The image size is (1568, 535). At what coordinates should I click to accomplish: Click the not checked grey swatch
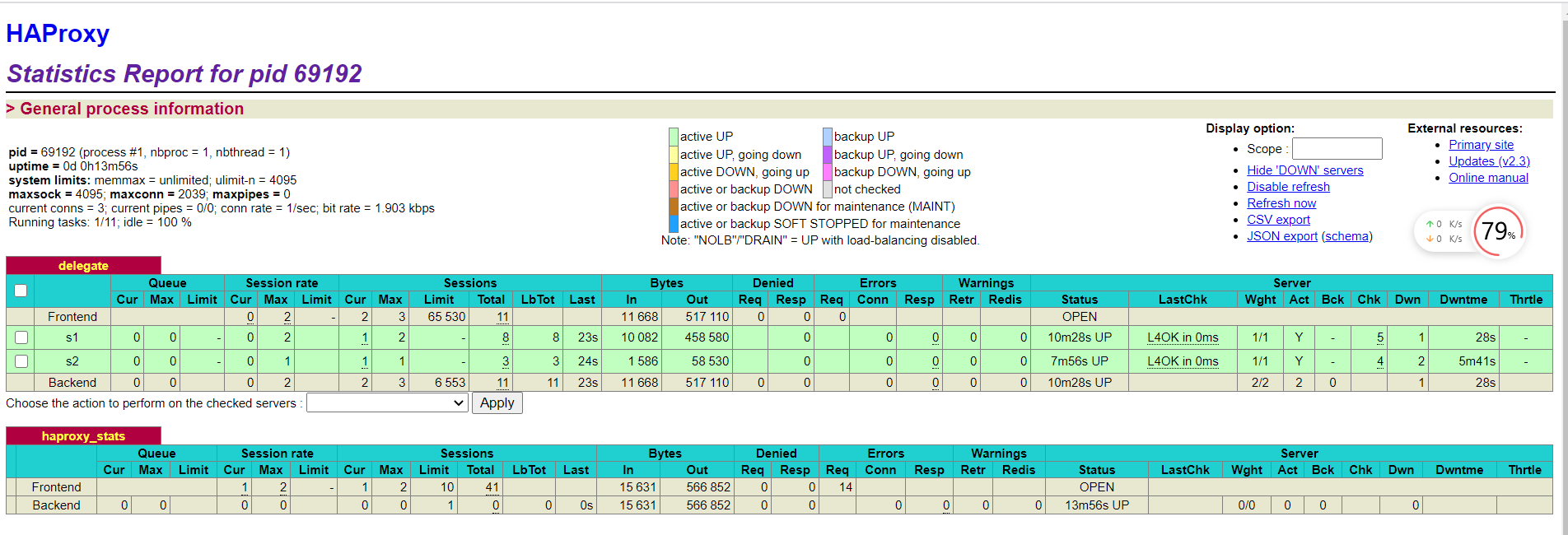(x=828, y=189)
